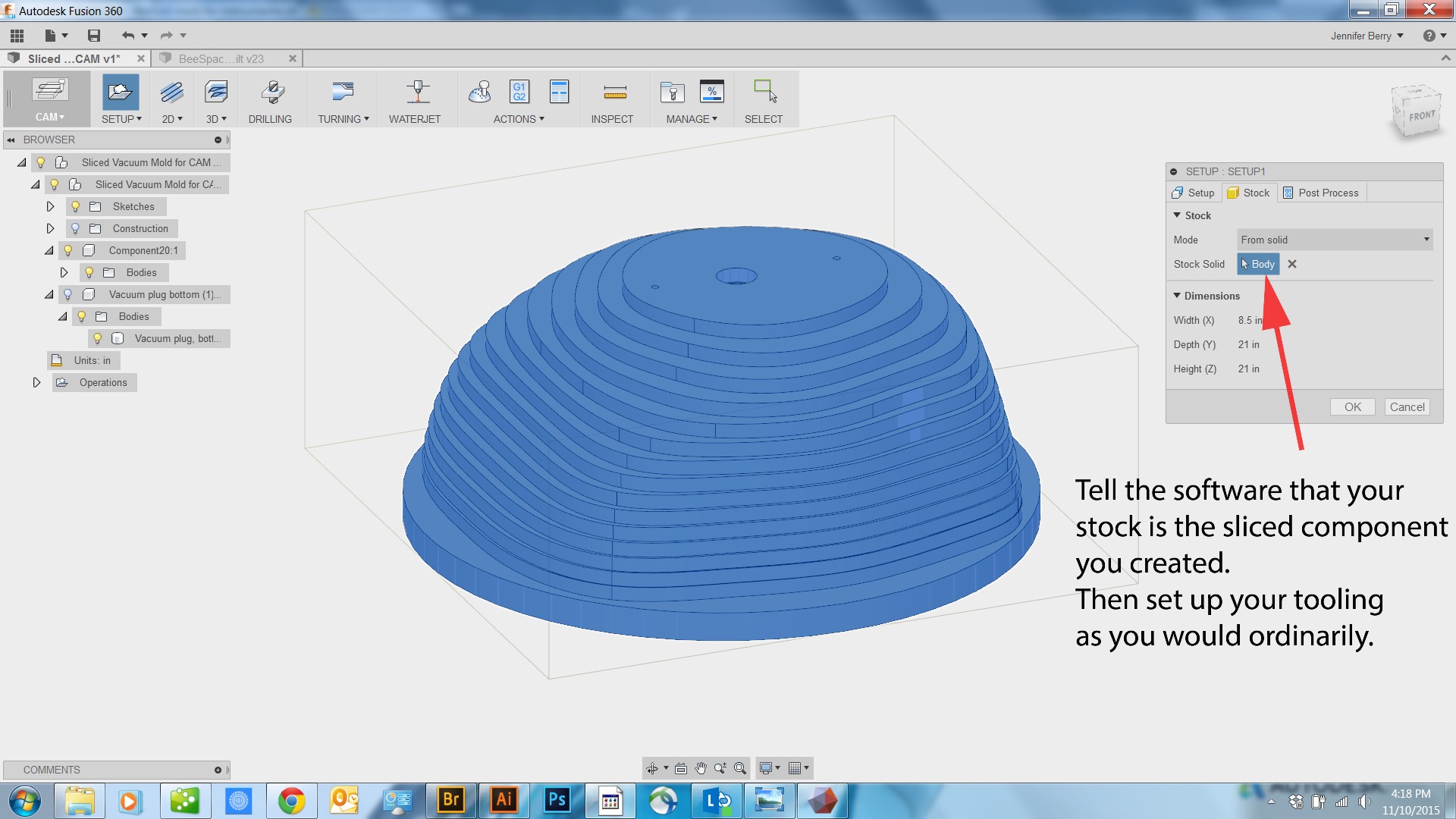The width and height of the screenshot is (1456, 819).
Task: Click the Pan hand navigation icon
Action: (x=701, y=768)
